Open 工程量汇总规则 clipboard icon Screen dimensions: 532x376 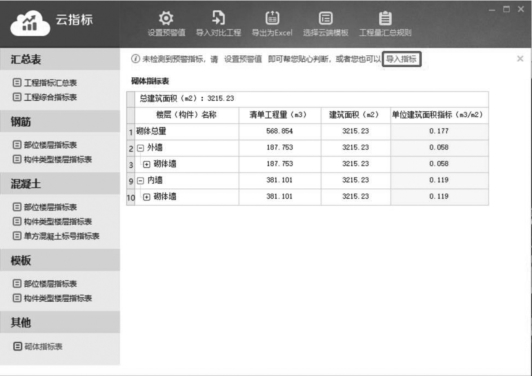[385, 18]
